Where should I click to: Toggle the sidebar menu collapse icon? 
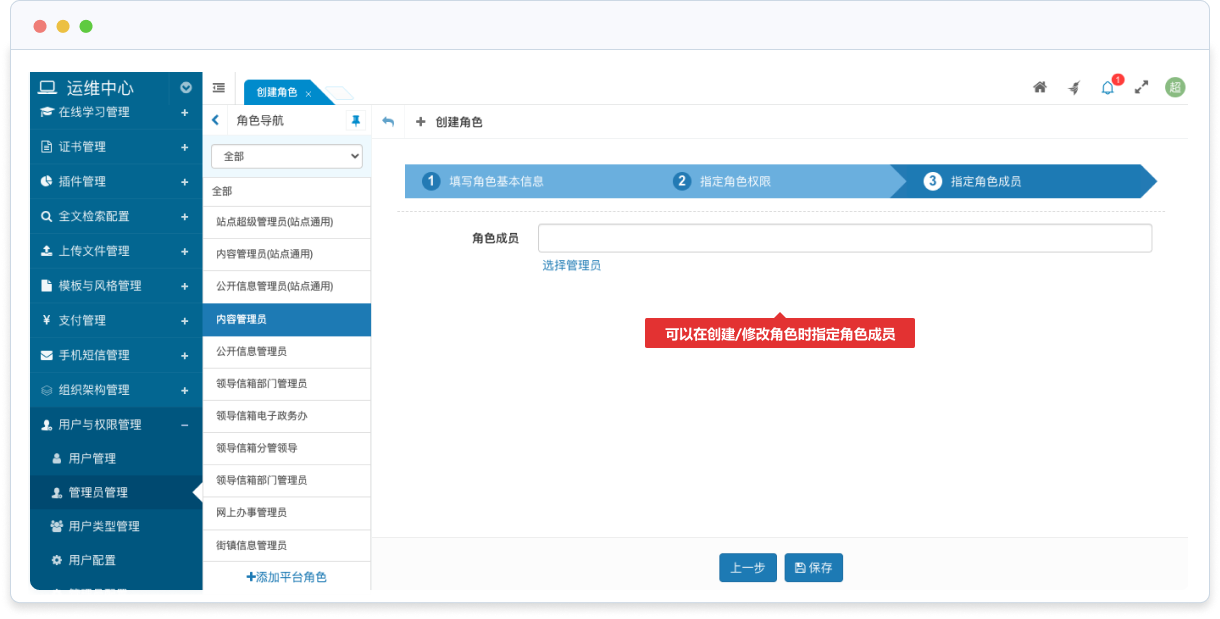click(218, 88)
